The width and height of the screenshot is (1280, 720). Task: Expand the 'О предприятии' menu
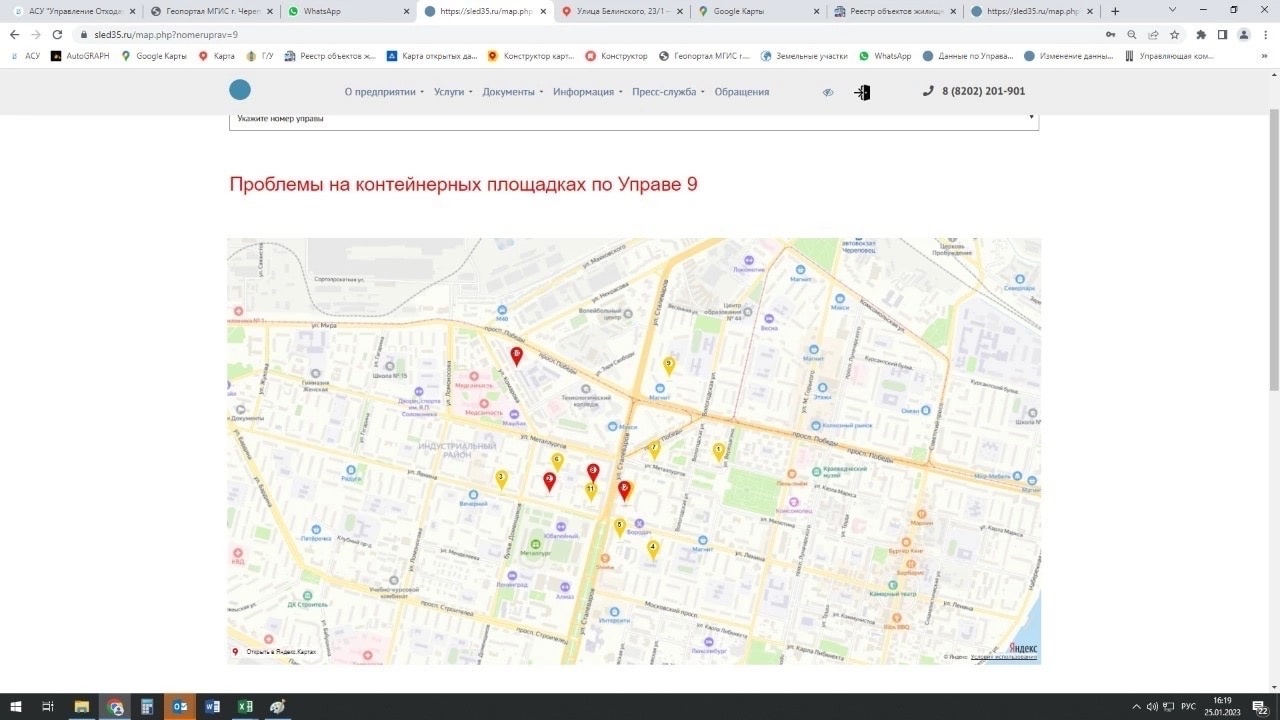pos(384,92)
